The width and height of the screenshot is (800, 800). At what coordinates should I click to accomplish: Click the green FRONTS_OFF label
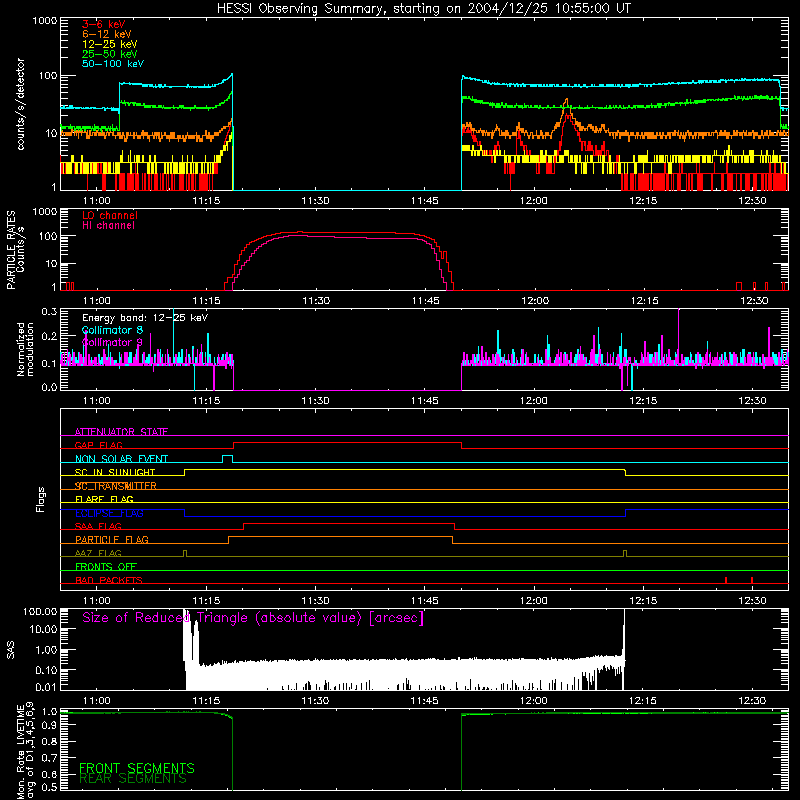[106, 566]
